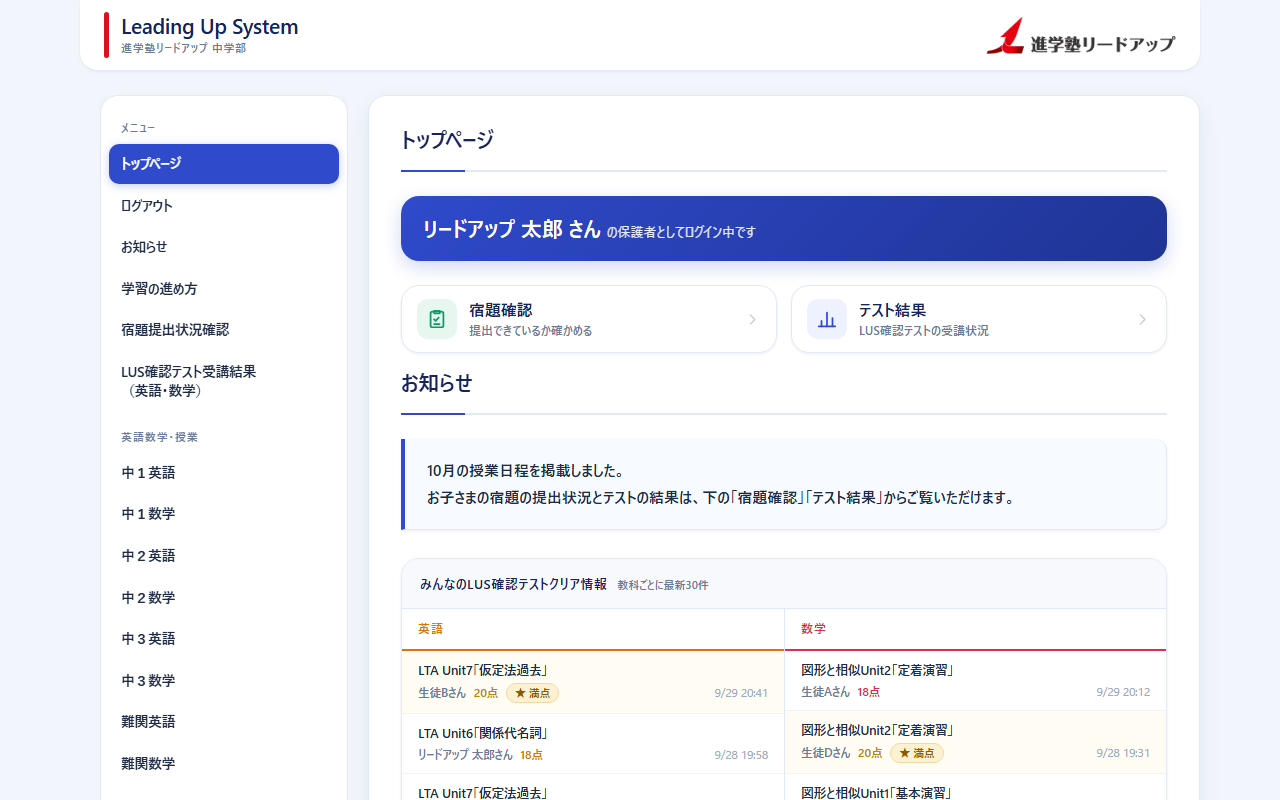Click LTA Unit6「関係代名詞」 entry
This screenshot has width=1280, height=800.
tap(593, 744)
